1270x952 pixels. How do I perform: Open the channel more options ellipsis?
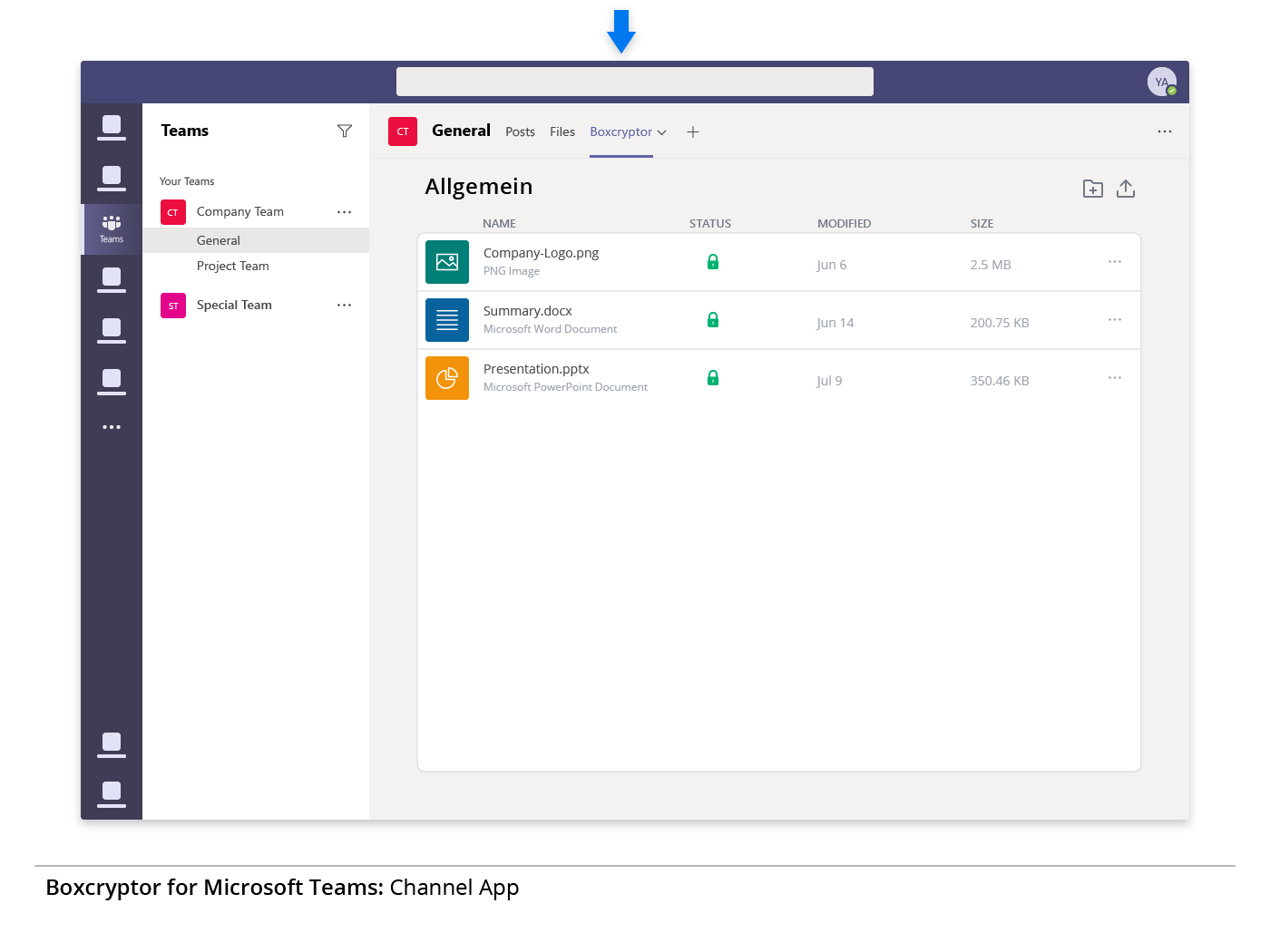click(1165, 131)
